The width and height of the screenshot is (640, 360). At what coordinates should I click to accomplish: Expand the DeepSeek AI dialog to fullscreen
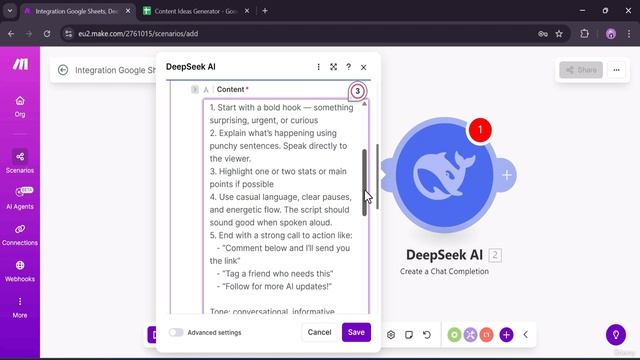pyautogui.click(x=333, y=67)
